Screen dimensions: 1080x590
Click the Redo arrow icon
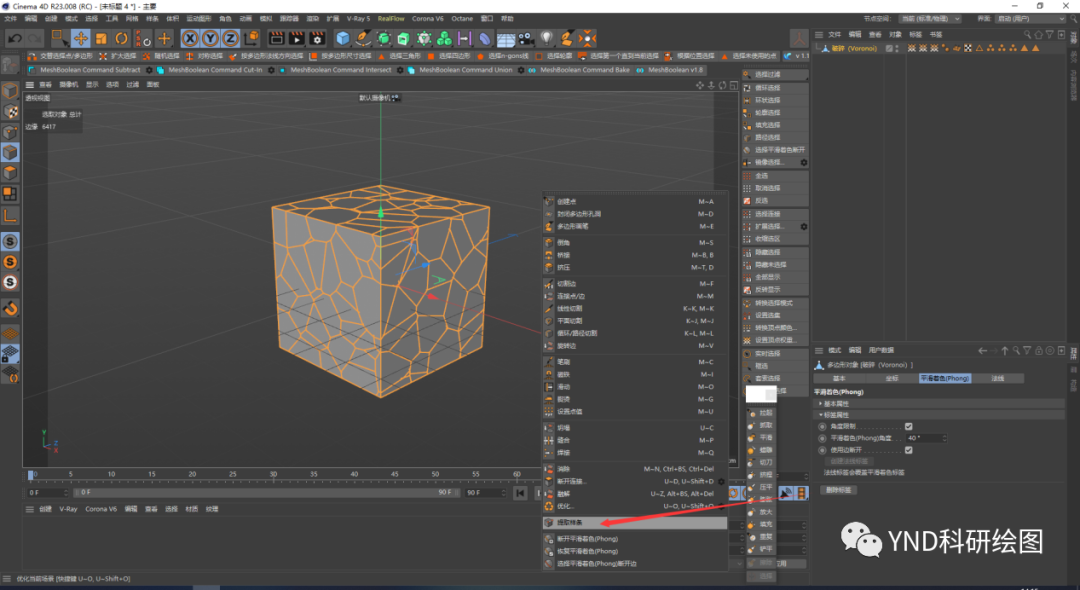click(x=34, y=39)
